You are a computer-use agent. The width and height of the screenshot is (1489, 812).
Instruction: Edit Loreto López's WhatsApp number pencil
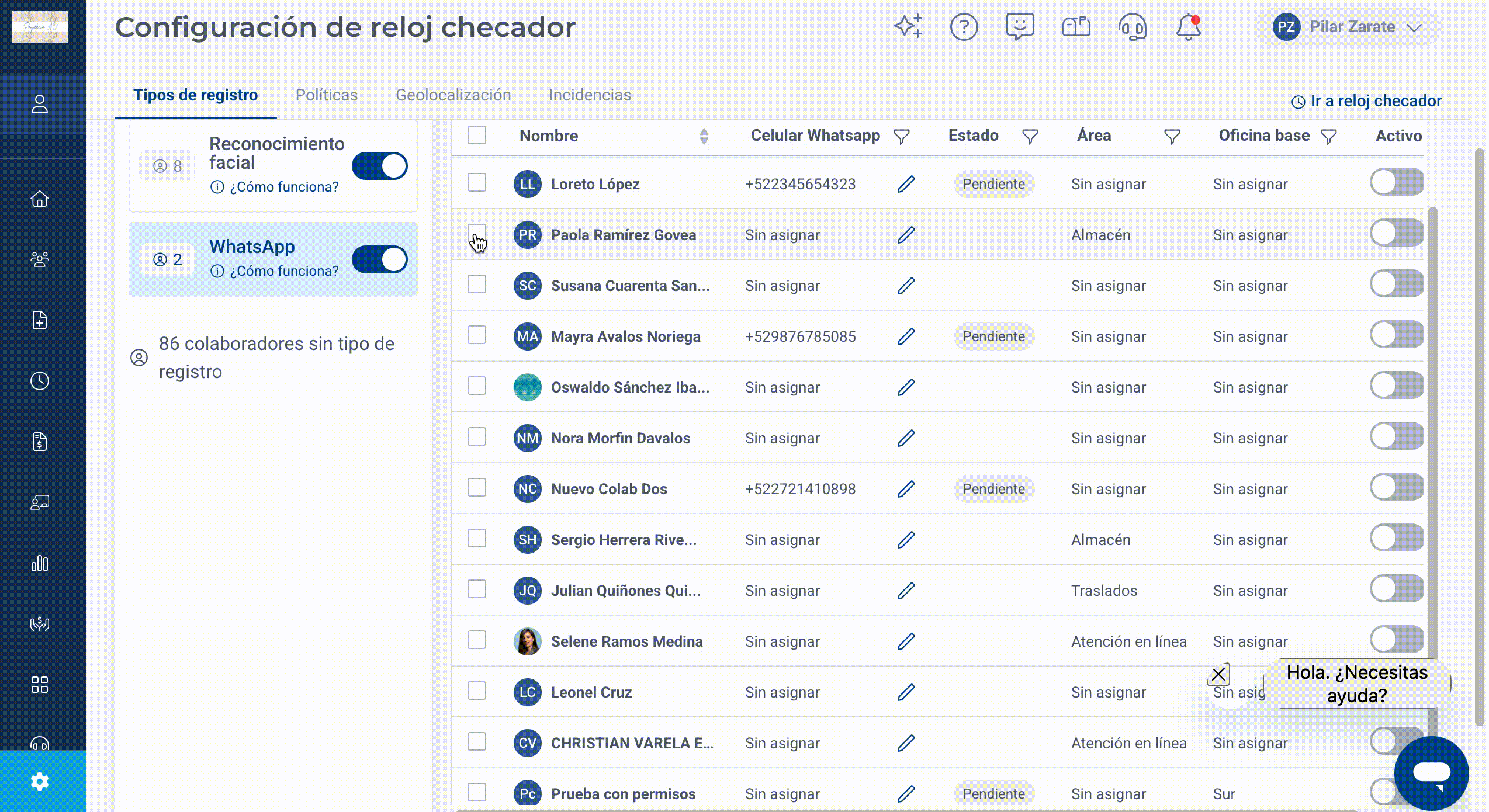[906, 184]
